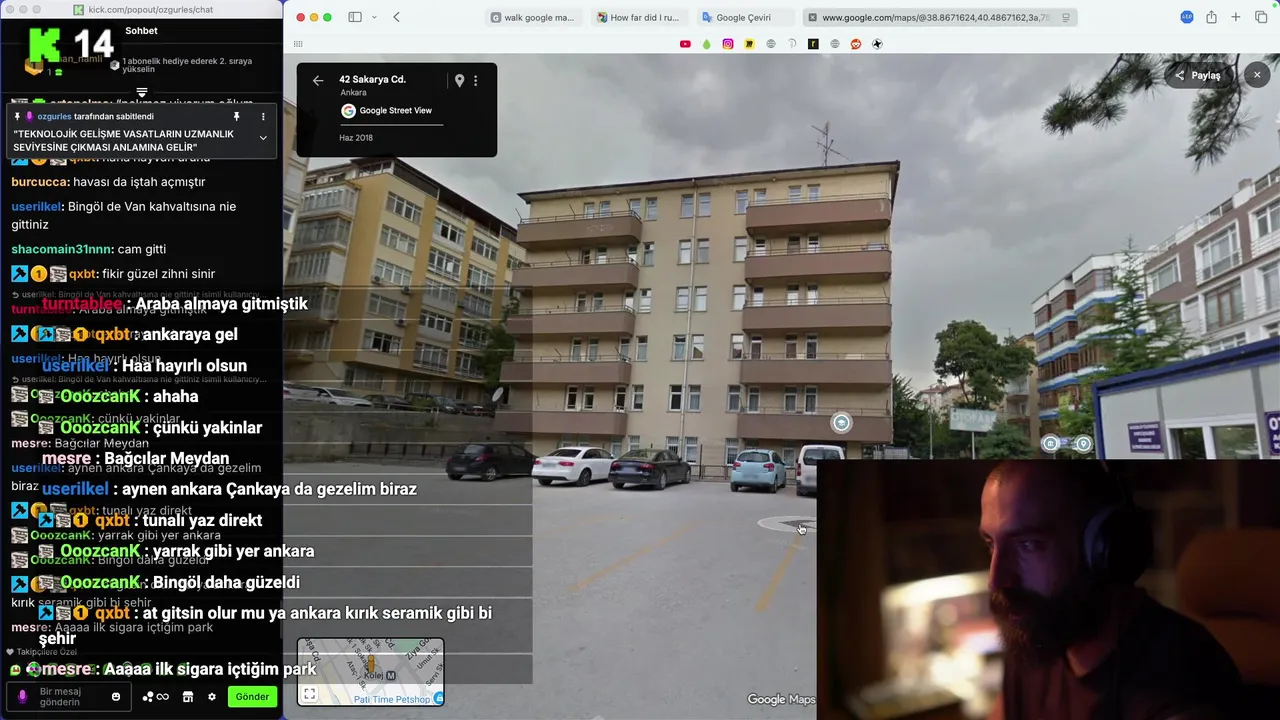Image resolution: width=1280 pixels, height=720 pixels.
Task: Click the Safari favorites grid icon
Action: click(298, 44)
